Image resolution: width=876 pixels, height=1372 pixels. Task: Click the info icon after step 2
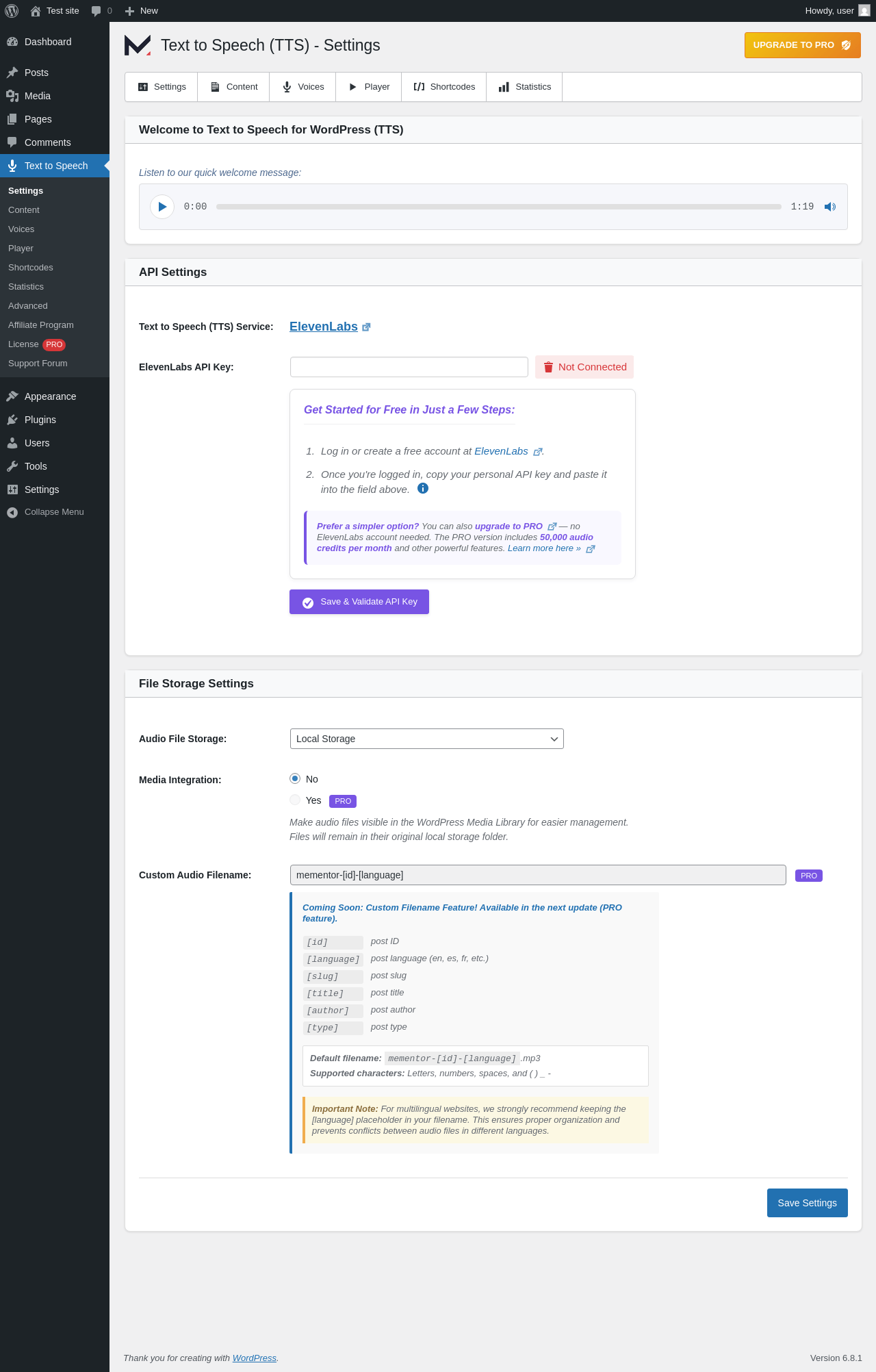tap(423, 488)
